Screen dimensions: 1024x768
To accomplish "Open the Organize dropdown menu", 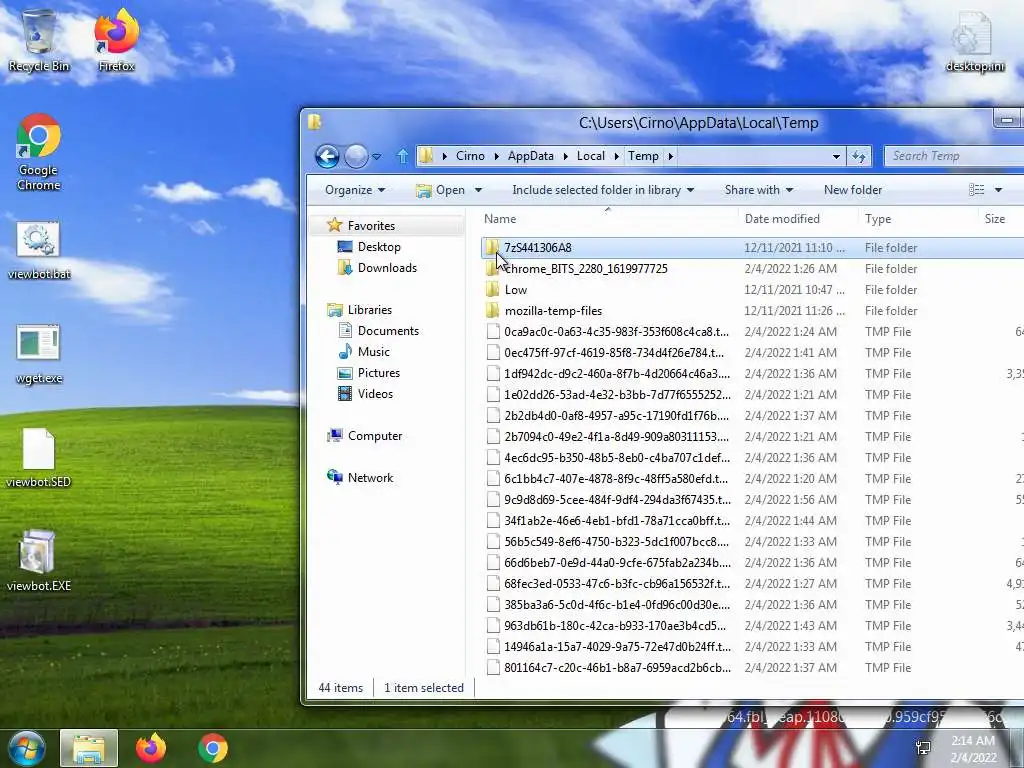I will coord(355,190).
